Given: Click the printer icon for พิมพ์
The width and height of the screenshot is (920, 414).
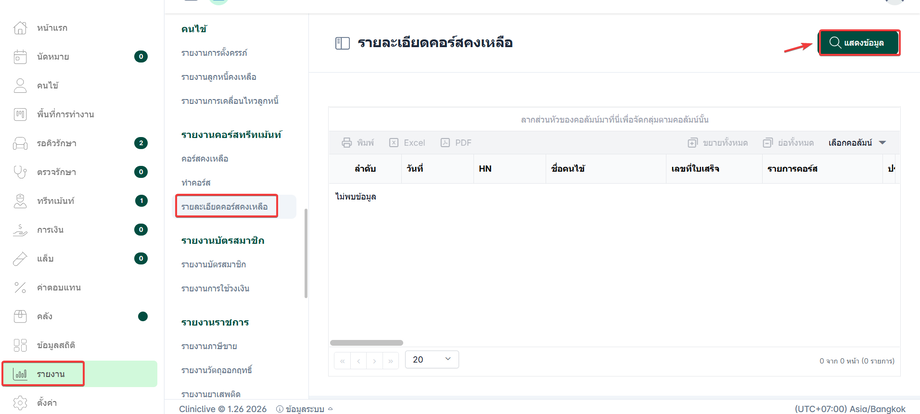Looking at the screenshot, I should 347,142.
